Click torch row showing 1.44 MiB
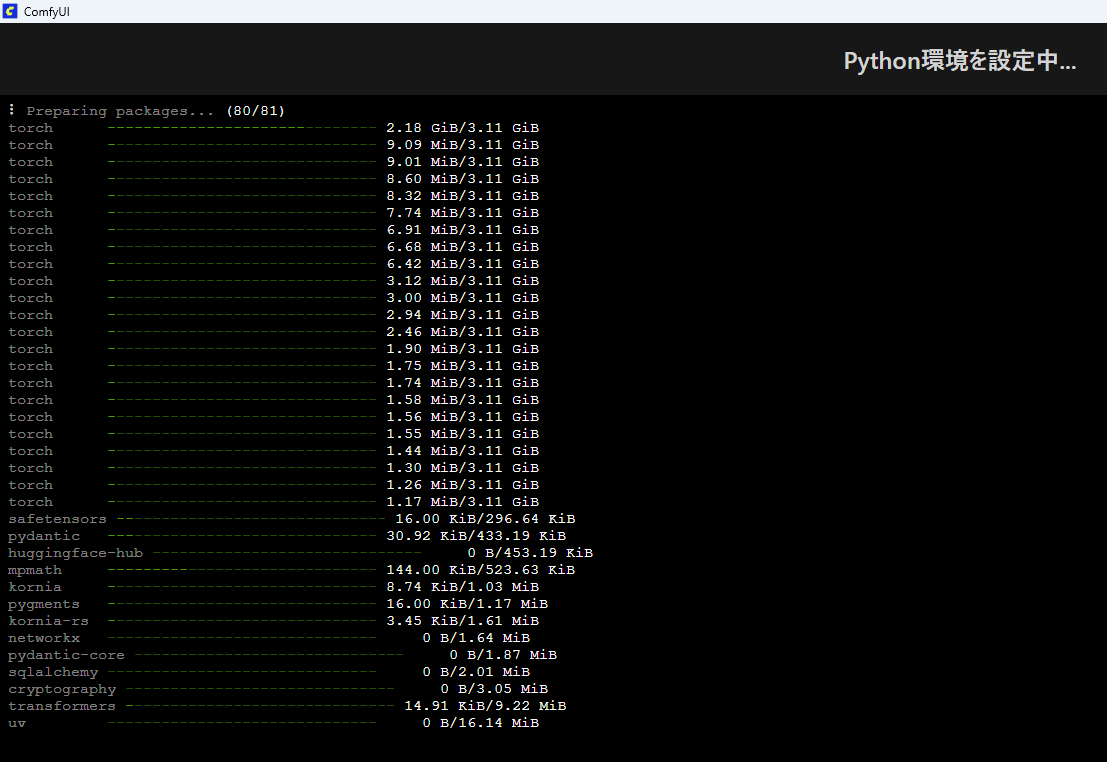Image resolution: width=1107 pixels, height=762 pixels. (273, 451)
